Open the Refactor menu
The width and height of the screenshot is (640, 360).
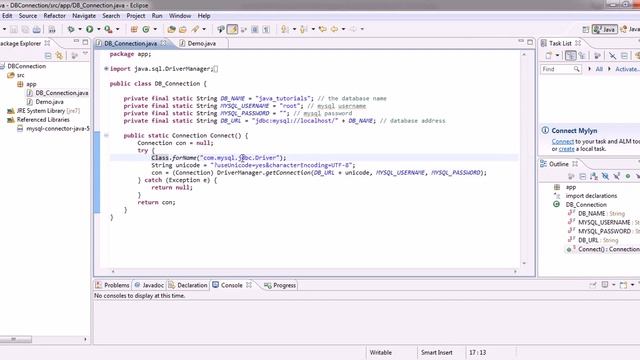pos(54,16)
